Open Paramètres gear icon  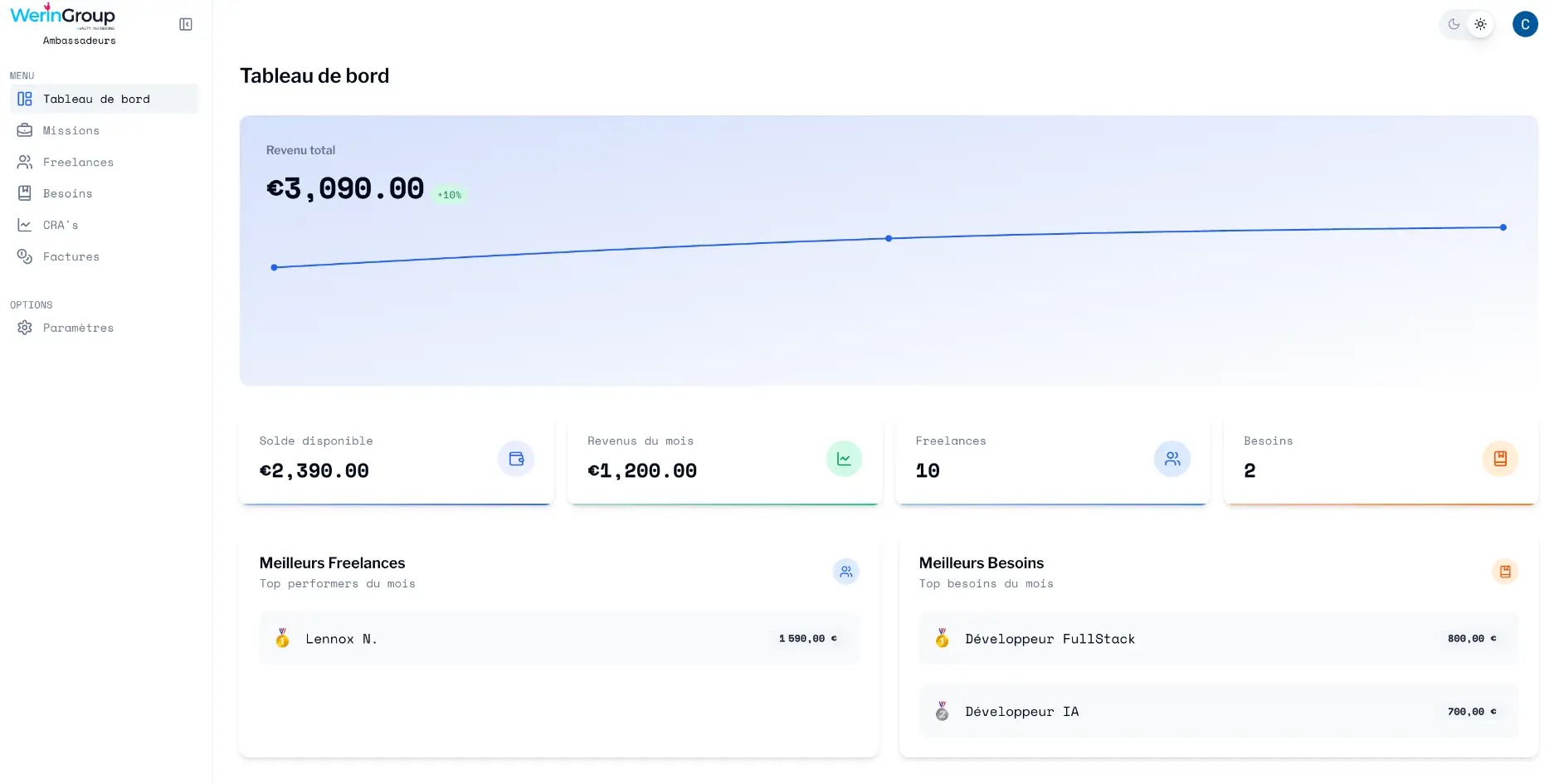point(25,328)
